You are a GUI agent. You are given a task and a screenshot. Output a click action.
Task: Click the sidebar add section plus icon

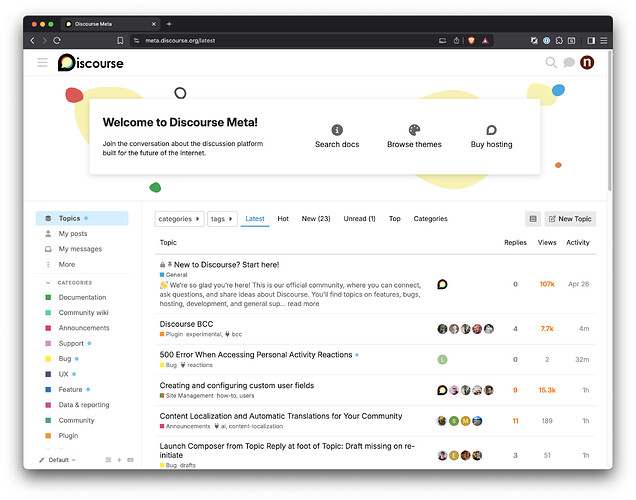[x=119, y=459]
